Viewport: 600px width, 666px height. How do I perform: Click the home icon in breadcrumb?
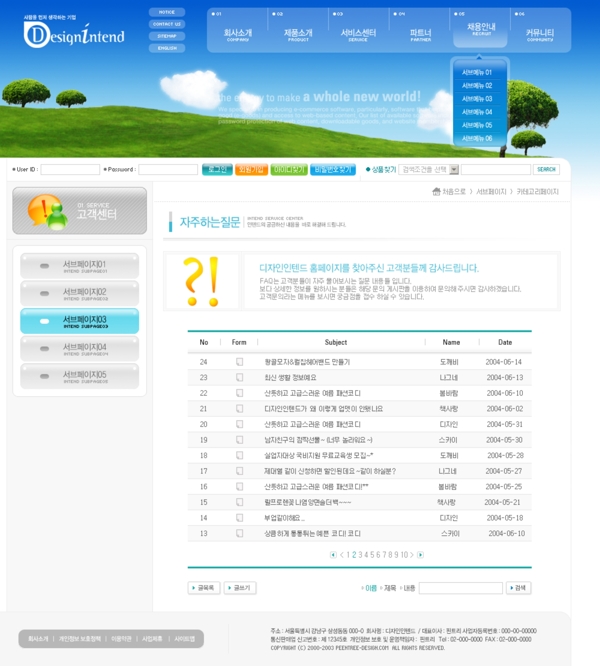436,192
